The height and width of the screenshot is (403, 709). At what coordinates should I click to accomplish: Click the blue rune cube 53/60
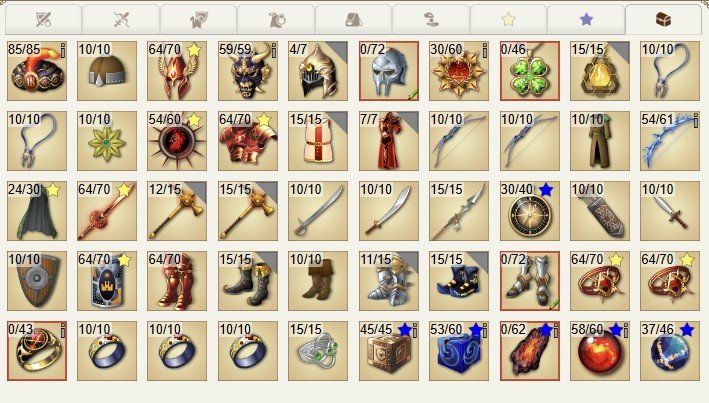click(459, 351)
